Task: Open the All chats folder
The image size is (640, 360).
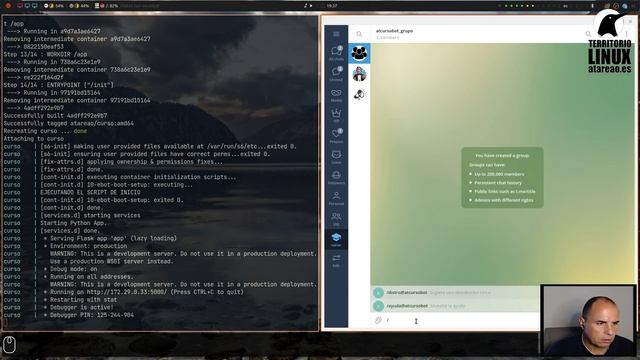Action: pos(336,53)
